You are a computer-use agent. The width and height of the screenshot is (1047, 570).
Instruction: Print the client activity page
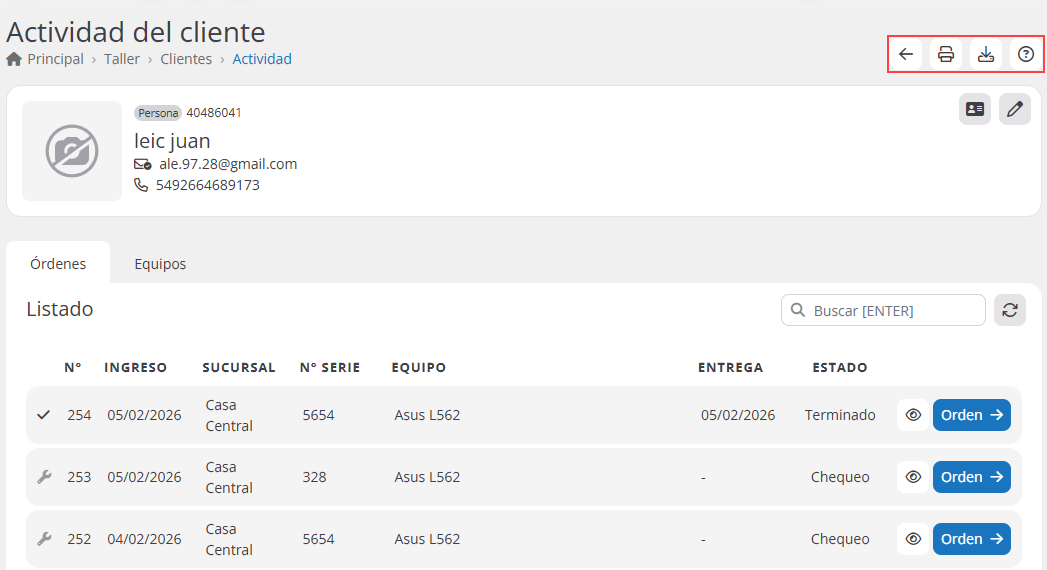[946, 55]
